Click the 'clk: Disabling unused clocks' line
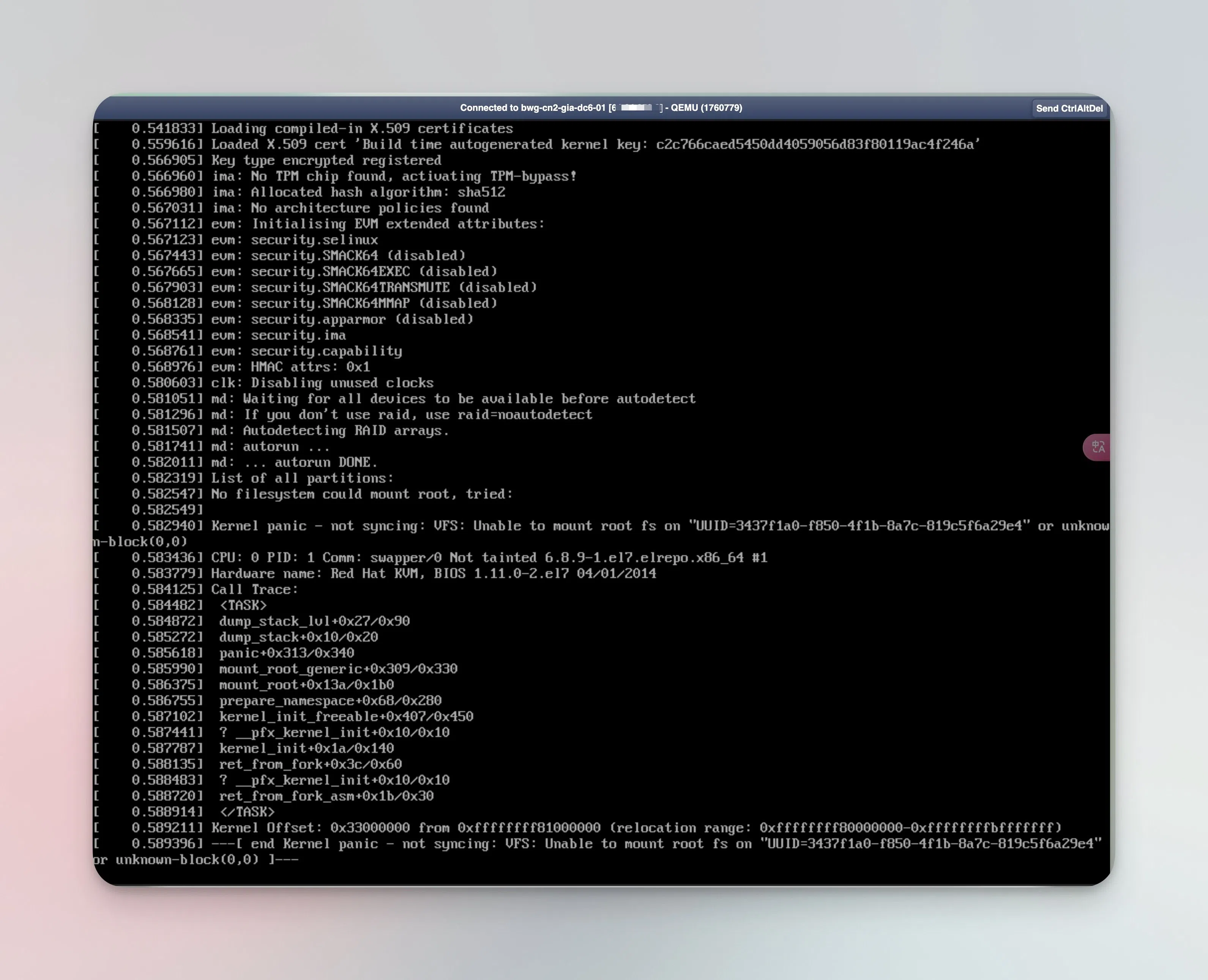 322,383
